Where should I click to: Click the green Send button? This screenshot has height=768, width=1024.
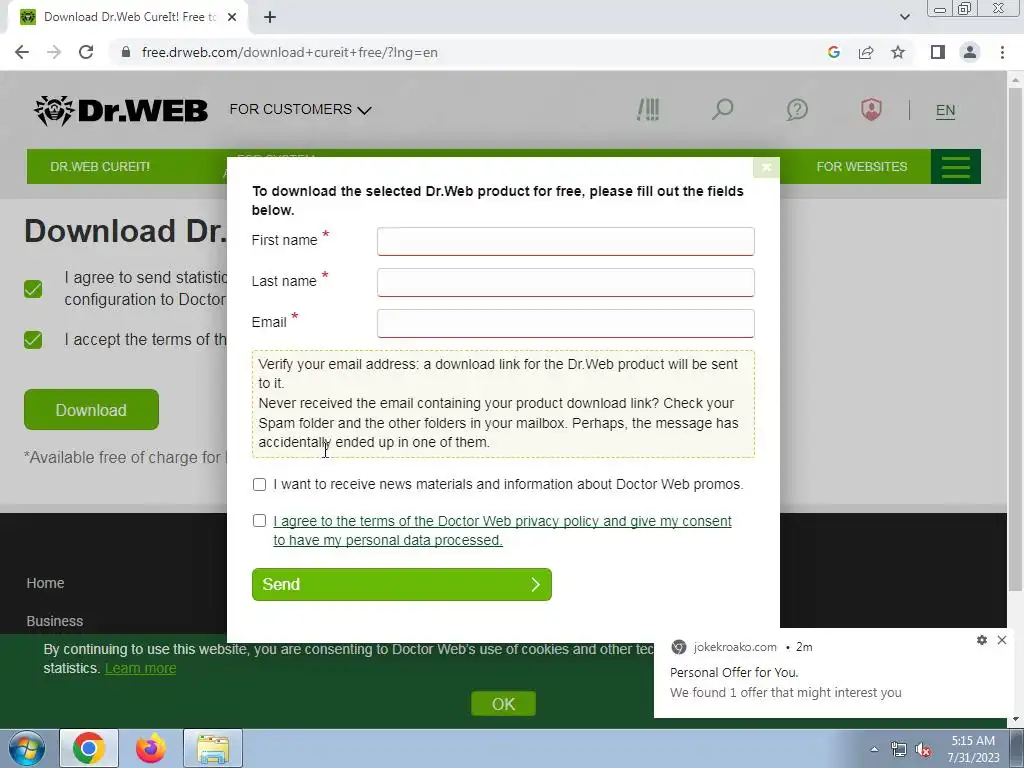pyautogui.click(x=402, y=584)
